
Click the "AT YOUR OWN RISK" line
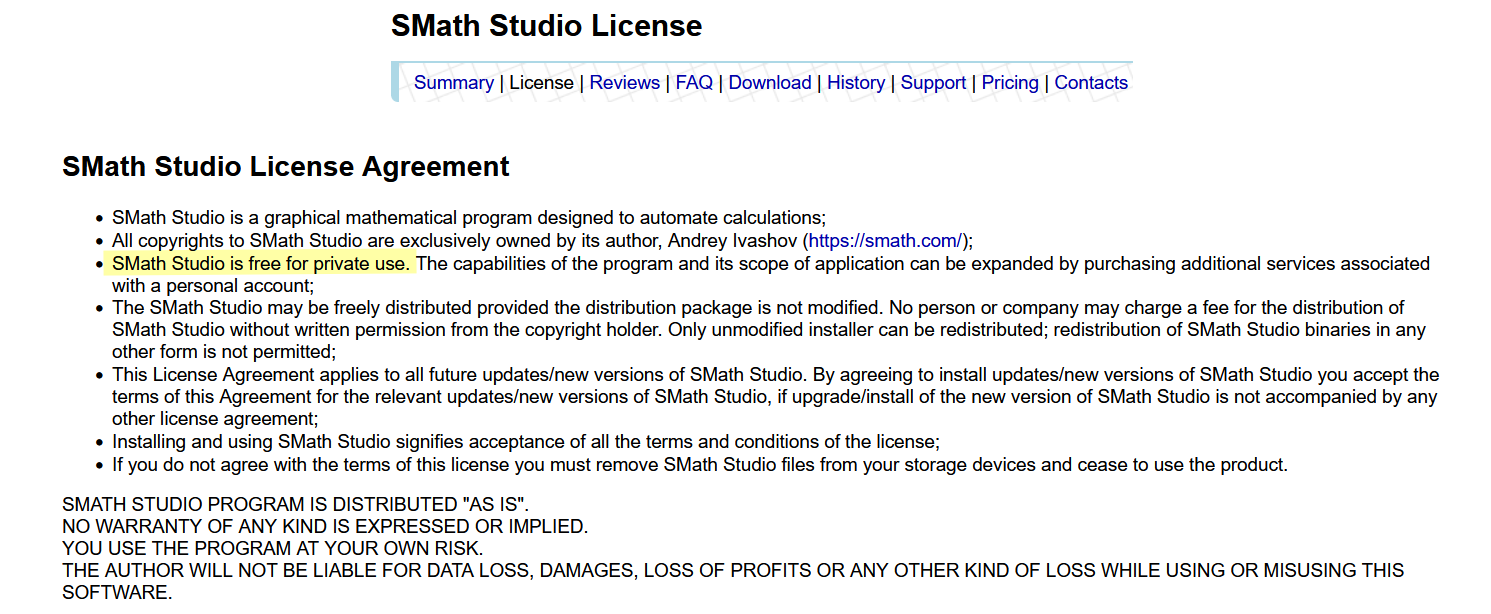(272, 549)
